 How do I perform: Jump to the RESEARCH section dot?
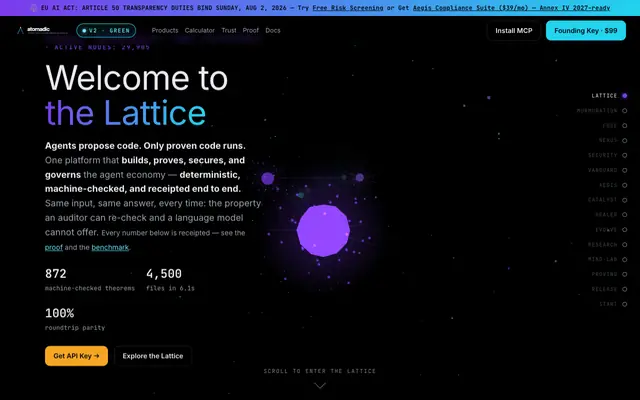click(624, 244)
